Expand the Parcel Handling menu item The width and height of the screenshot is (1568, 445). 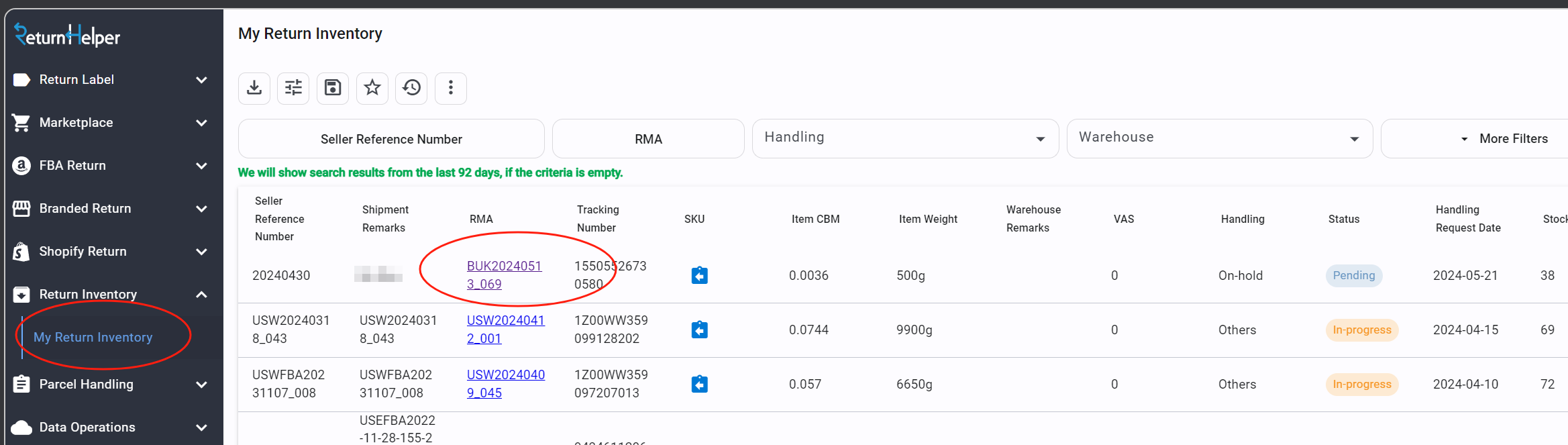click(111, 385)
